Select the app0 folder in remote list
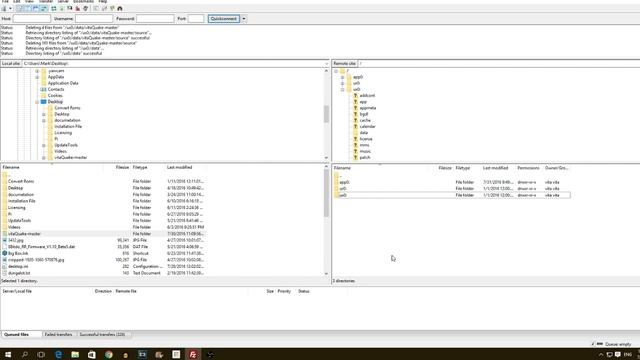The width and height of the screenshot is (640, 360). [344, 182]
